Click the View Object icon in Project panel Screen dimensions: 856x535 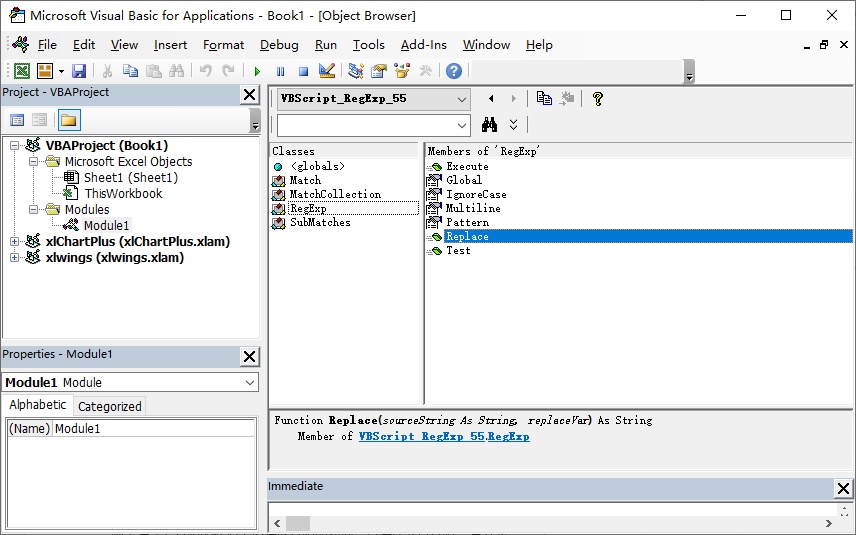coord(39,120)
